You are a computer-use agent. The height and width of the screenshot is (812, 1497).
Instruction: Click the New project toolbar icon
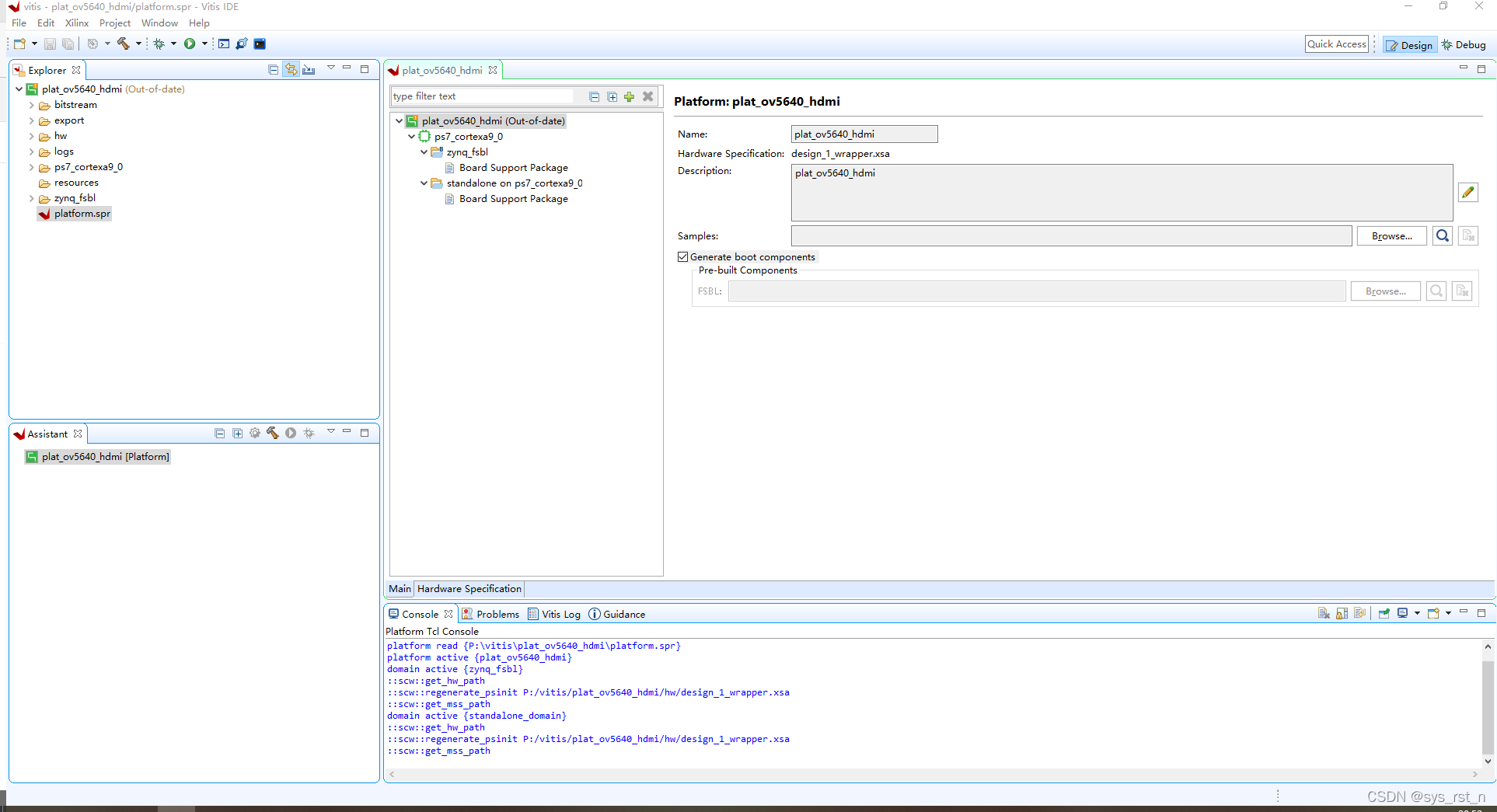(19, 44)
